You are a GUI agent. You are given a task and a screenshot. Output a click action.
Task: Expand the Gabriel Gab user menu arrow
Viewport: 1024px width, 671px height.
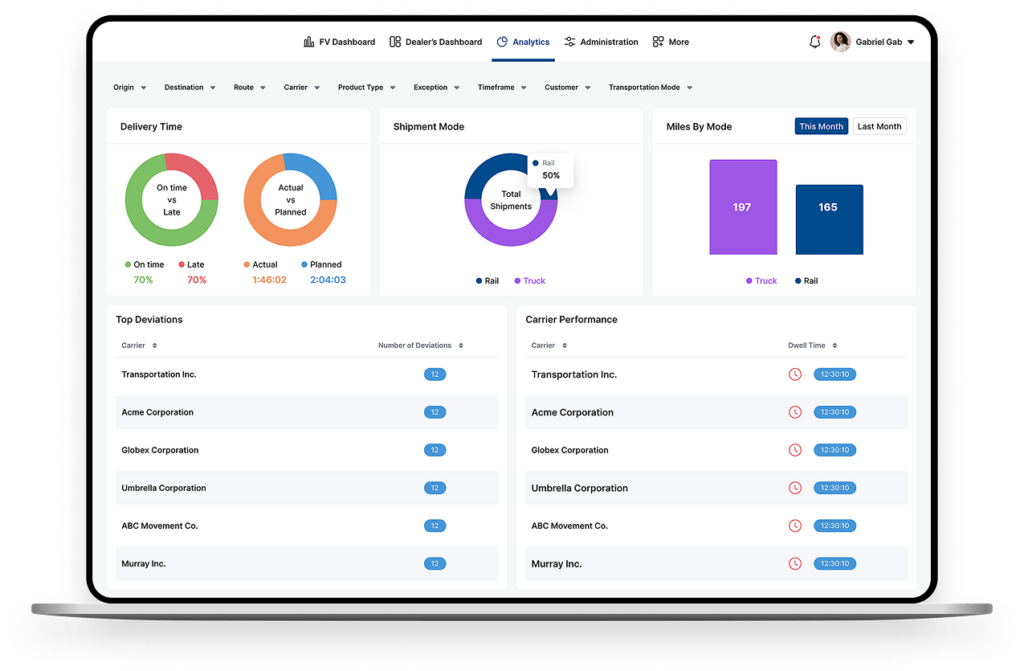pyautogui.click(x=910, y=42)
